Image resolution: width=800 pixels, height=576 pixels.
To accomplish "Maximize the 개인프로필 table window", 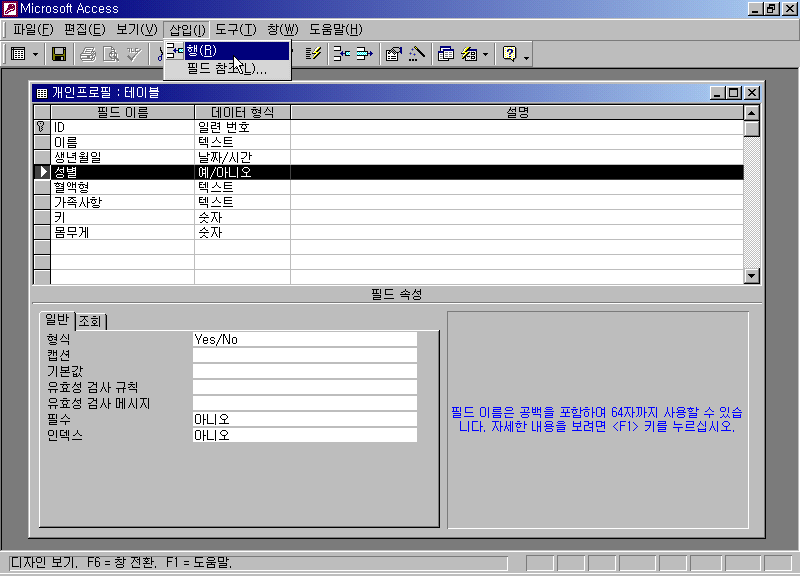I will (734, 93).
